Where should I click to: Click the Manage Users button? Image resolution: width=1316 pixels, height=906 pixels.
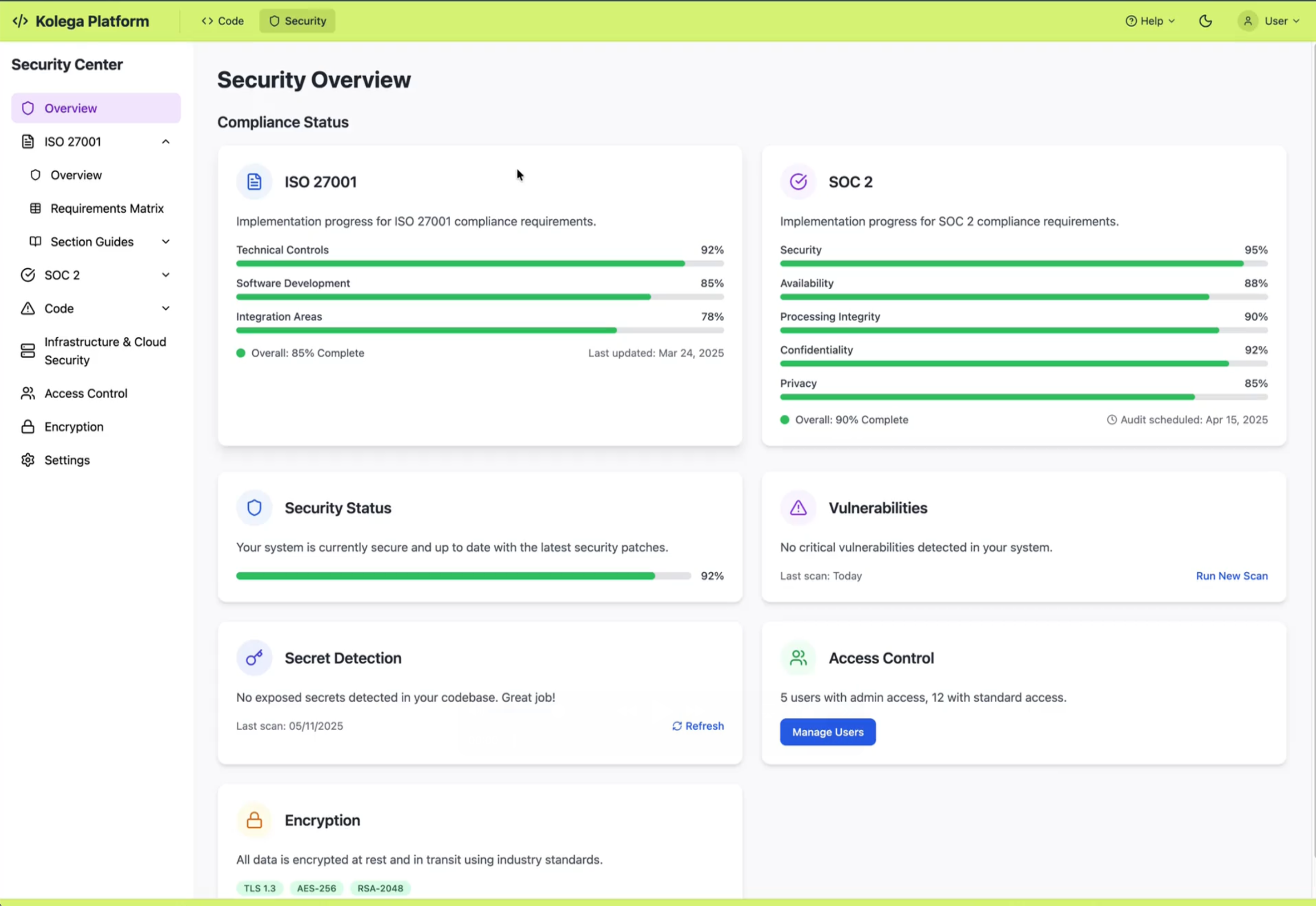pyautogui.click(x=828, y=732)
